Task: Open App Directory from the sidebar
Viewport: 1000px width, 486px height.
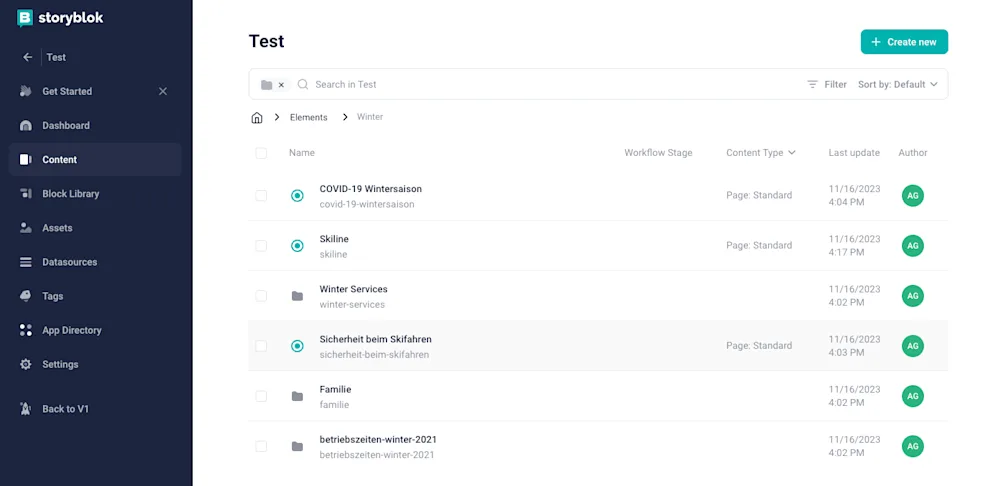Action: click(71, 330)
